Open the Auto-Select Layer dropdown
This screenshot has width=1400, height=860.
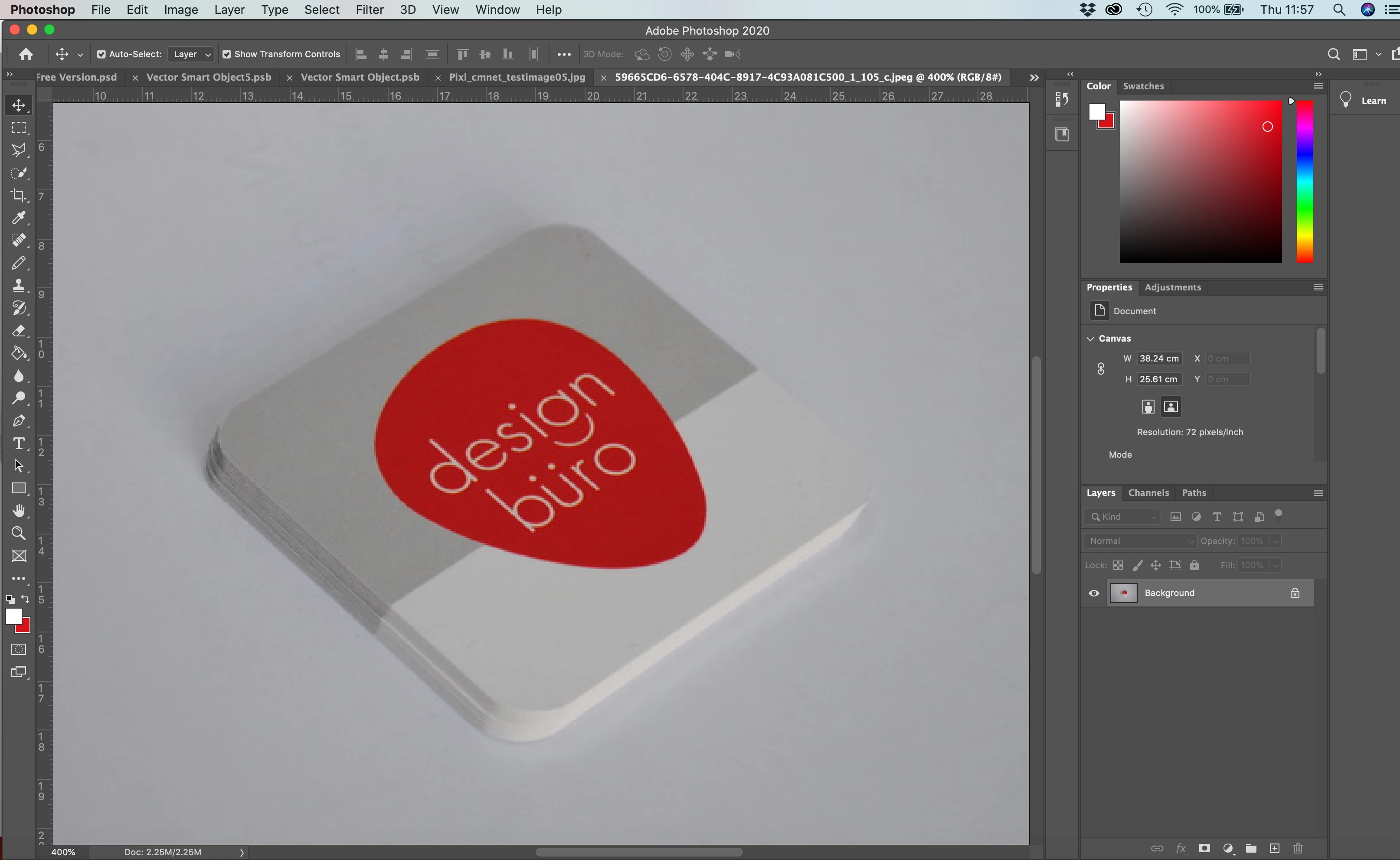point(192,54)
